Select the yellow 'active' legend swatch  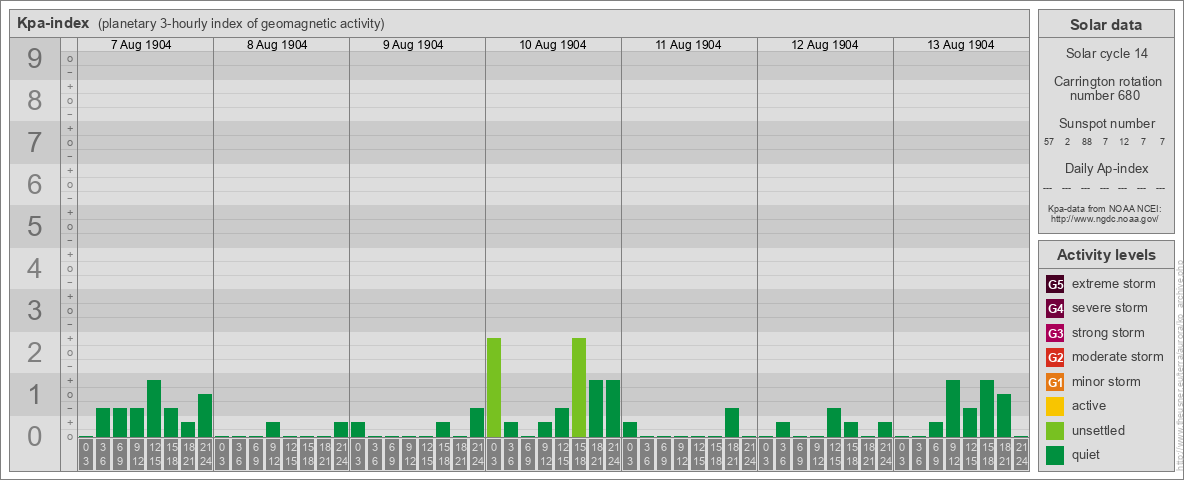[x=1056, y=406]
